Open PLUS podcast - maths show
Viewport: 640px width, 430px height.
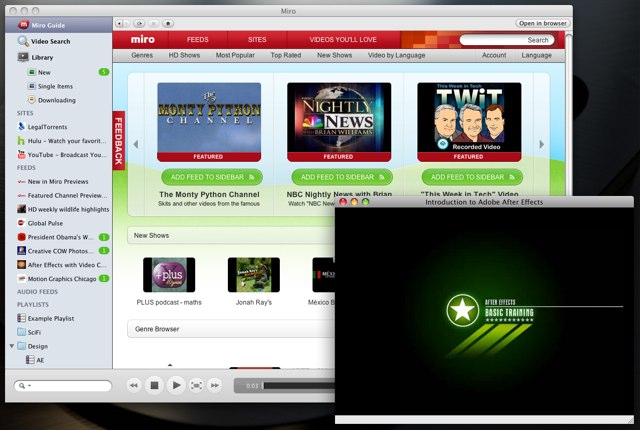click(x=169, y=275)
